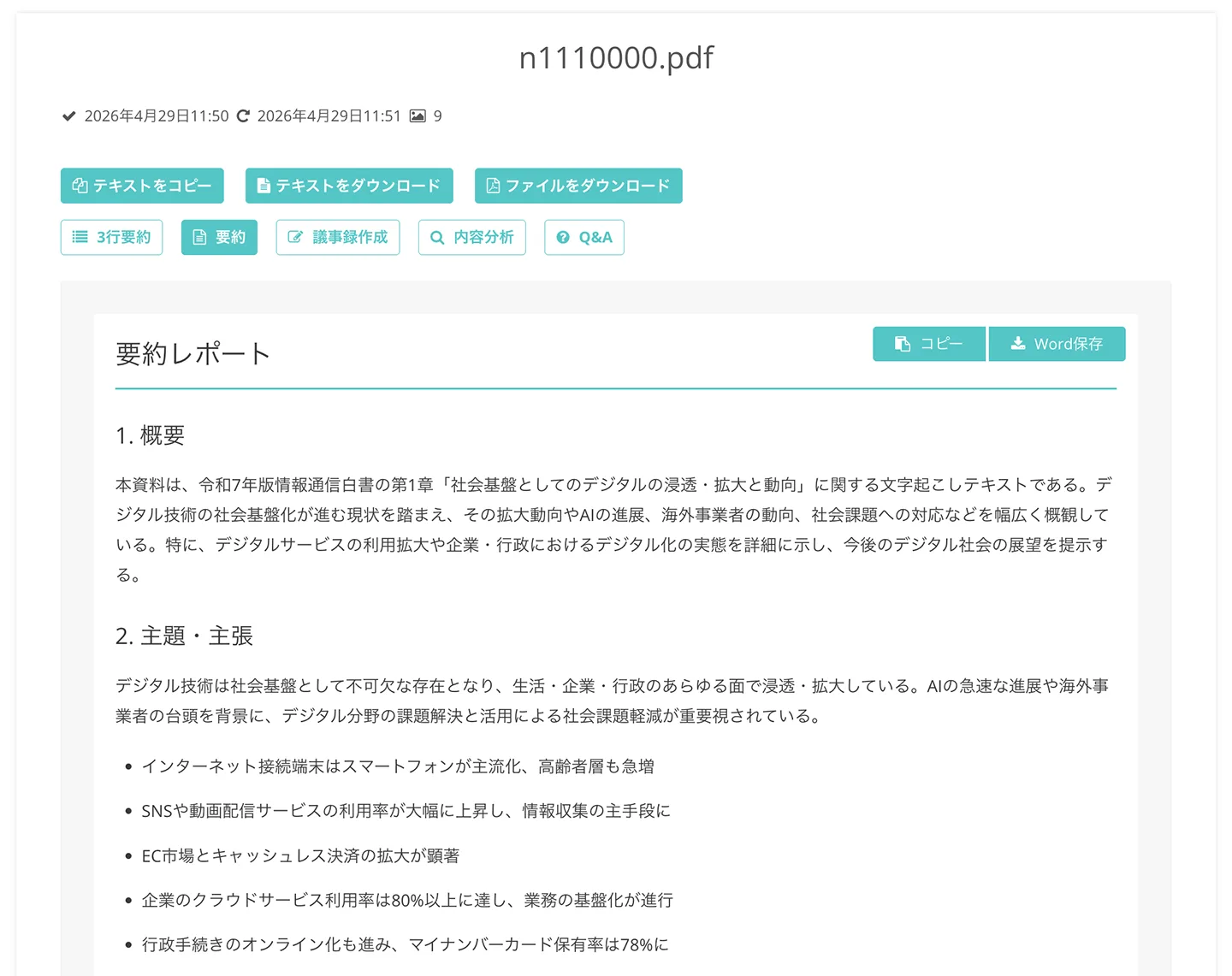Click the refresh icon beside the update timestamp
Image resolution: width=1232 pixels, height=976 pixels.
point(243,115)
